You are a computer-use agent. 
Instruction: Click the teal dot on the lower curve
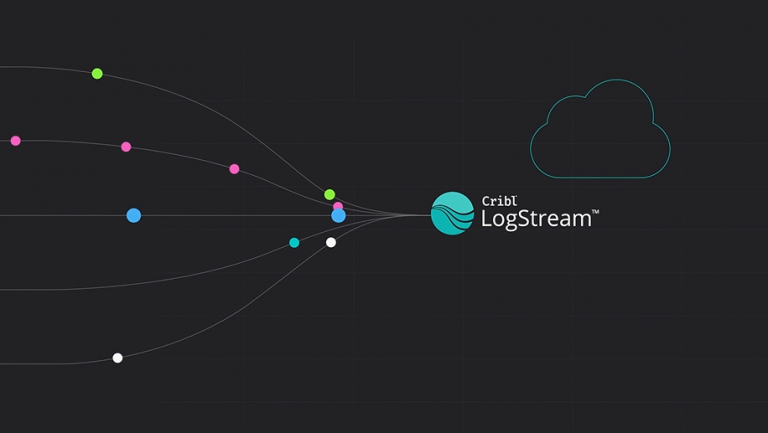coord(294,242)
